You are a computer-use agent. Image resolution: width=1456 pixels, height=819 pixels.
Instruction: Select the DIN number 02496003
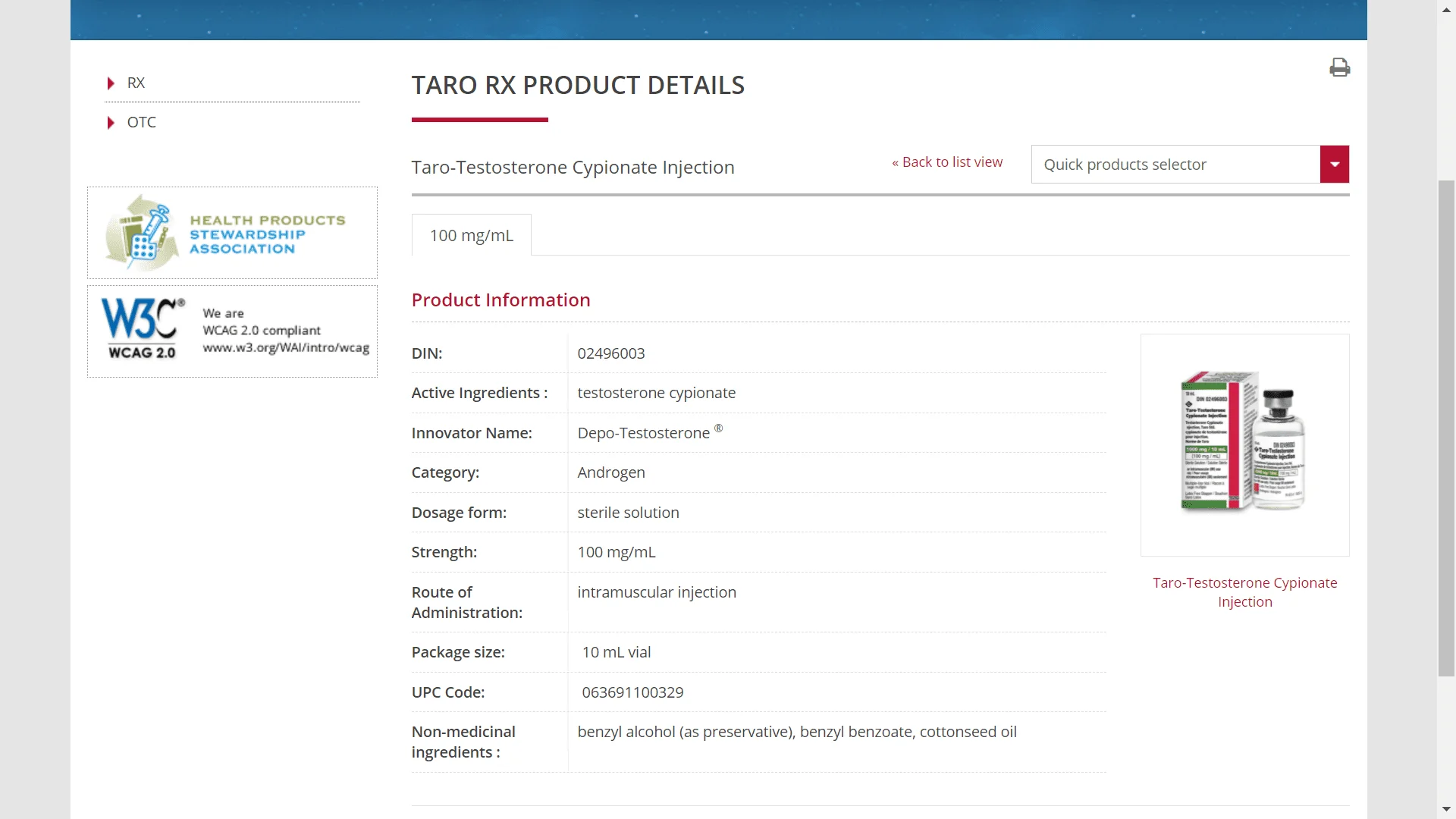click(611, 353)
